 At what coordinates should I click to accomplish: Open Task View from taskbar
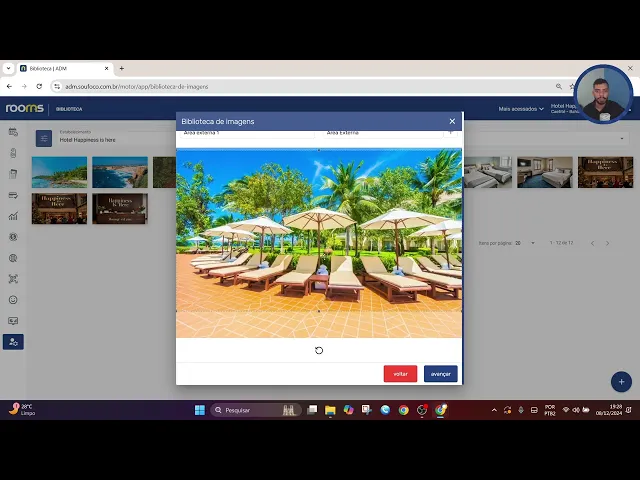(x=312, y=410)
